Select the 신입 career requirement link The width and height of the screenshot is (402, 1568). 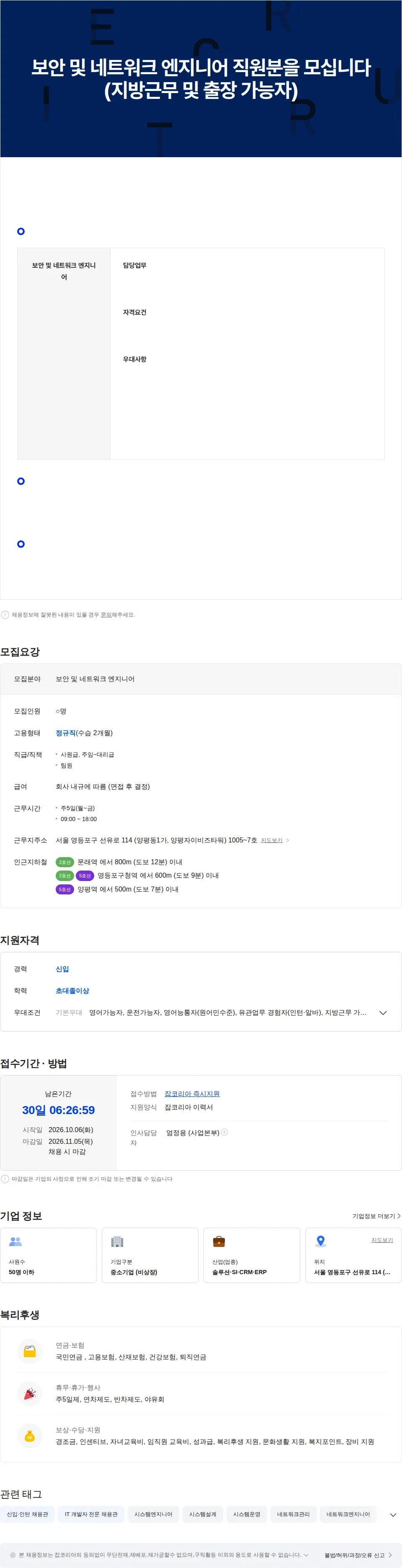(x=62, y=969)
